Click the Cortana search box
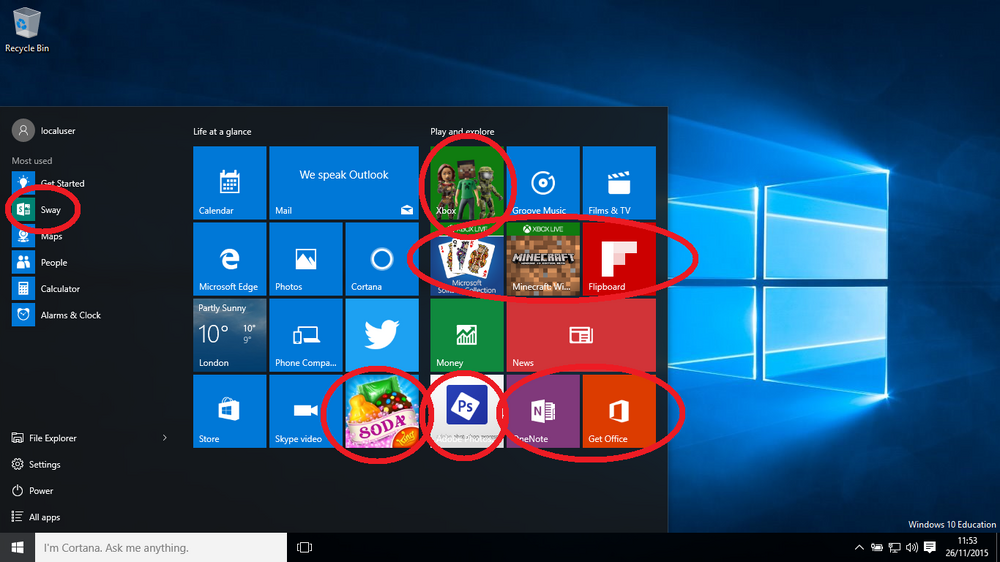 click(x=161, y=547)
